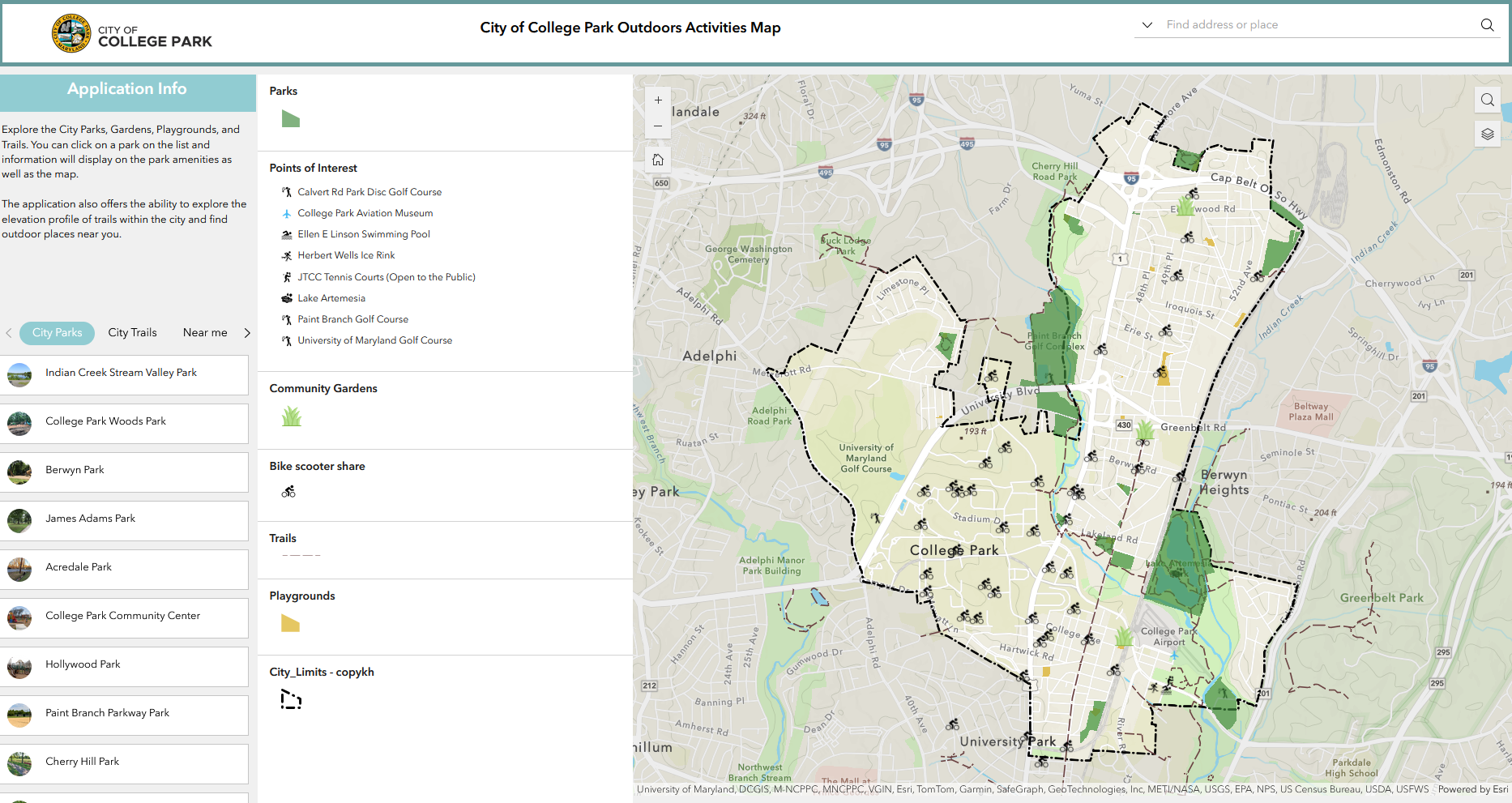Open the Near me tab
The height and width of the screenshot is (803, 1512).
click(x=205, y=333)
